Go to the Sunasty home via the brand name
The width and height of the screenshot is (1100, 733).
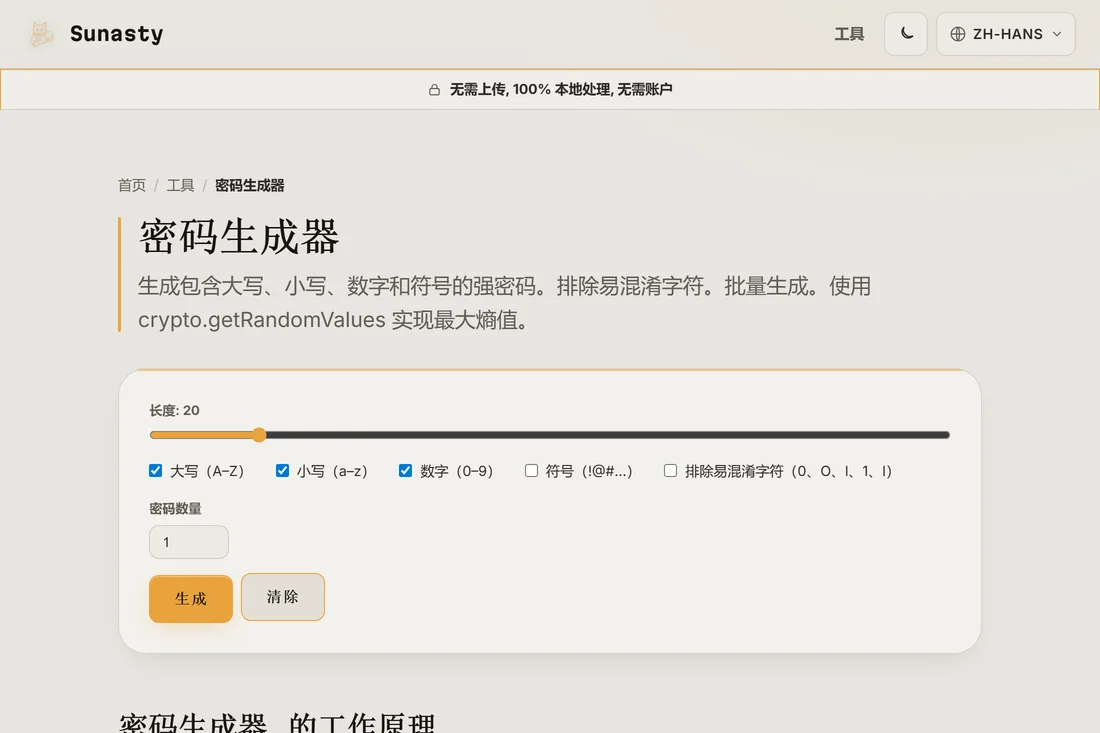point(116,34)
